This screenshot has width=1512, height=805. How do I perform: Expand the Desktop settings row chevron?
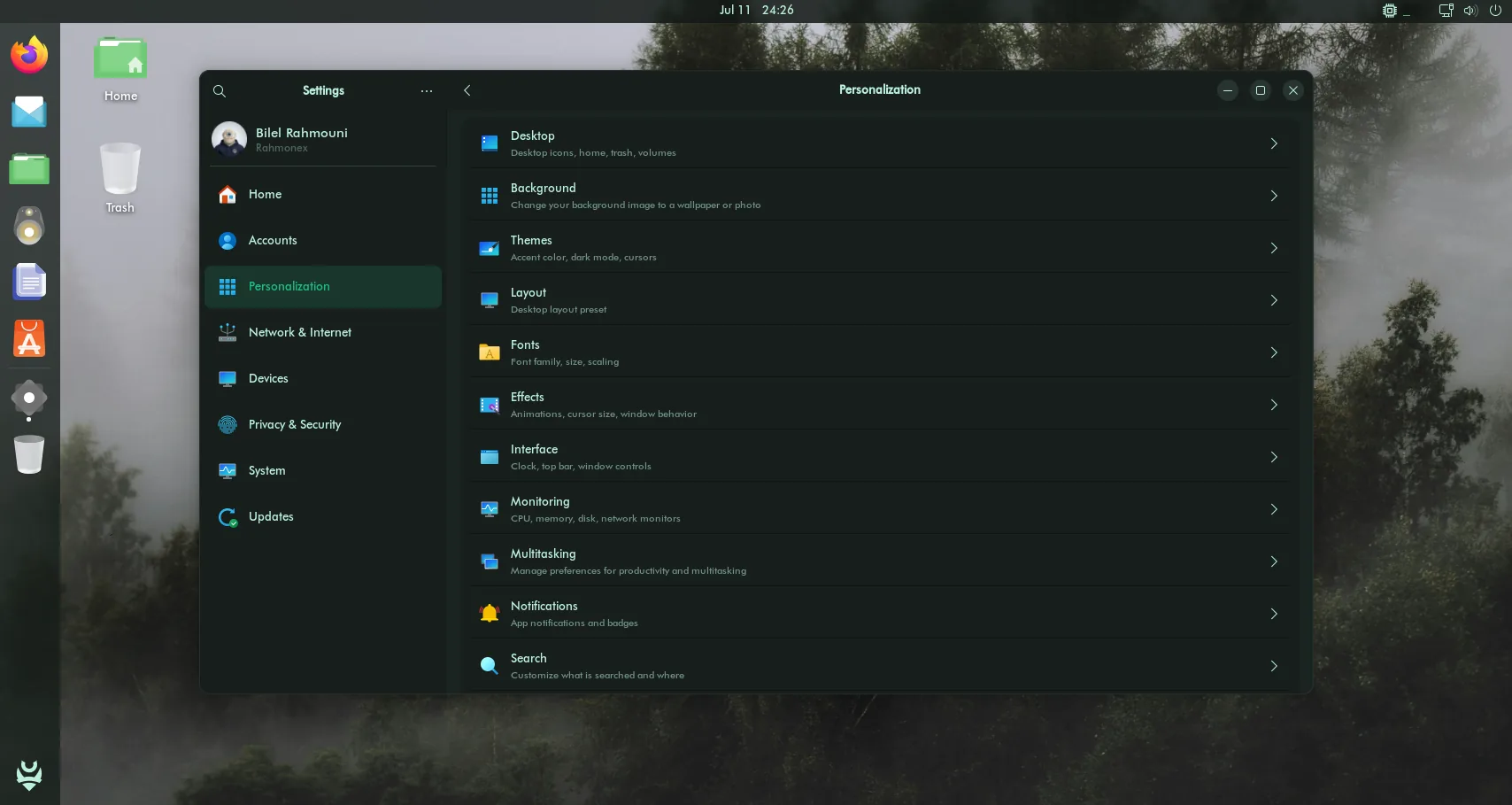[1274, 143]
